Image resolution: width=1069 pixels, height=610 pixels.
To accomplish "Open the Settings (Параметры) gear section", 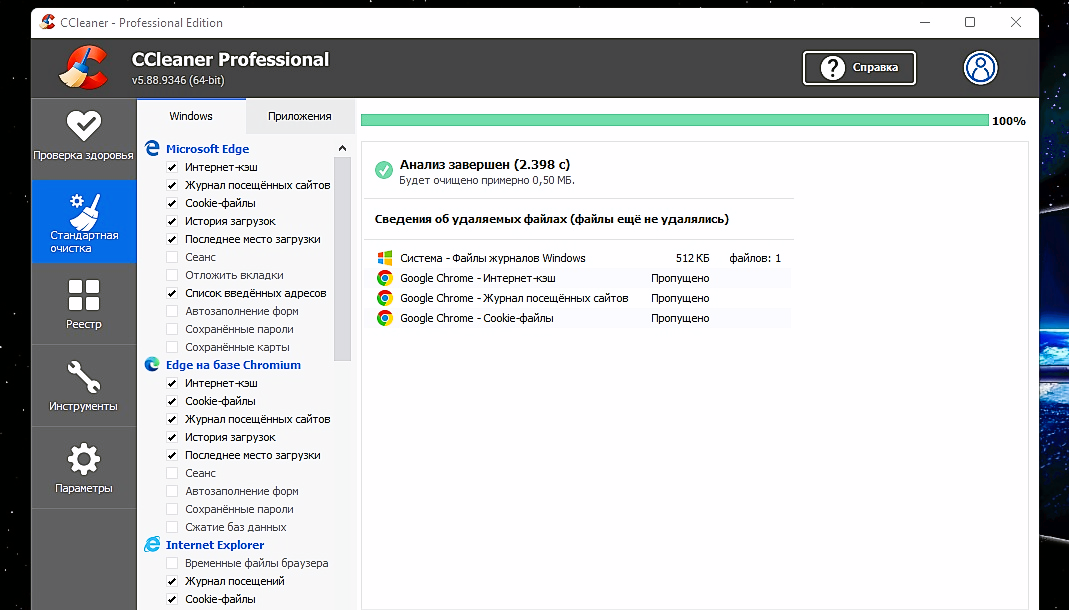I will click(x=83, y=468).
